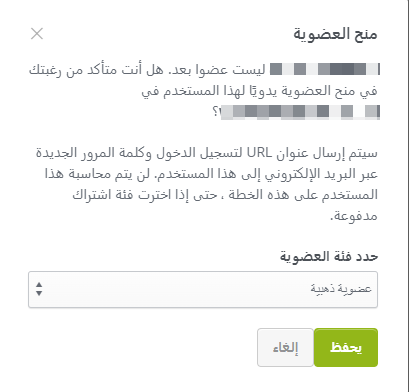The width and height of the screenshot is (409, 392).
Task: Click the downward triangle in the select box
Action: (39, 293)
